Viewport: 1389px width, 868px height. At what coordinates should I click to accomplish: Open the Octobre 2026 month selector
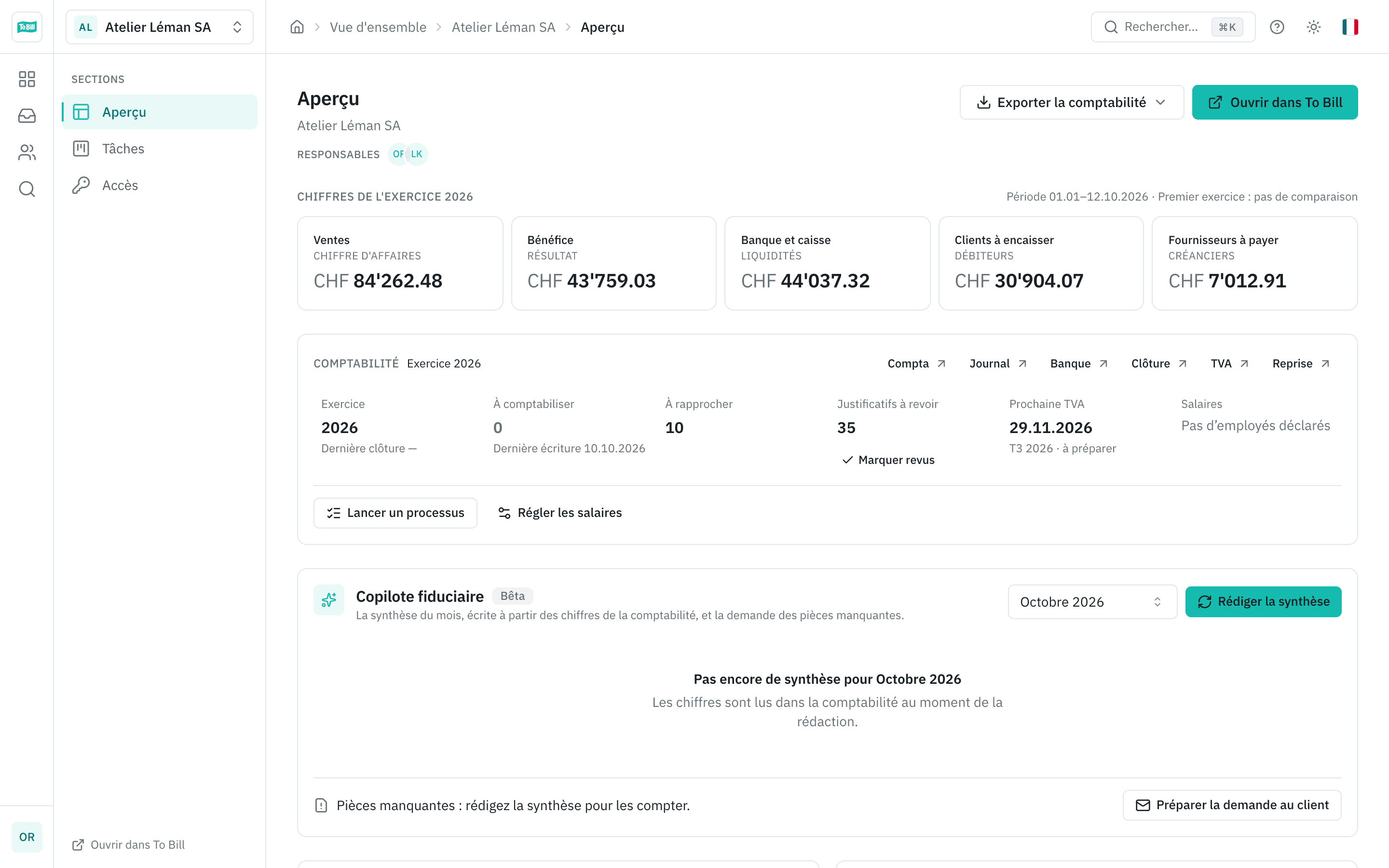[x=1092, y=602]
